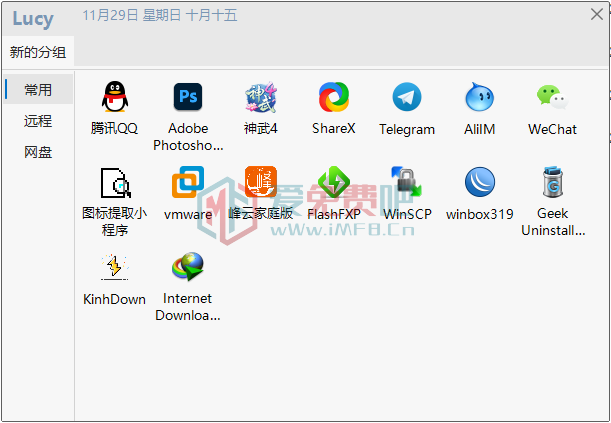The width and height of the screenshot is (611, 423).
Task: Select the 常用 sidebar category
Action: click(38, 90)
